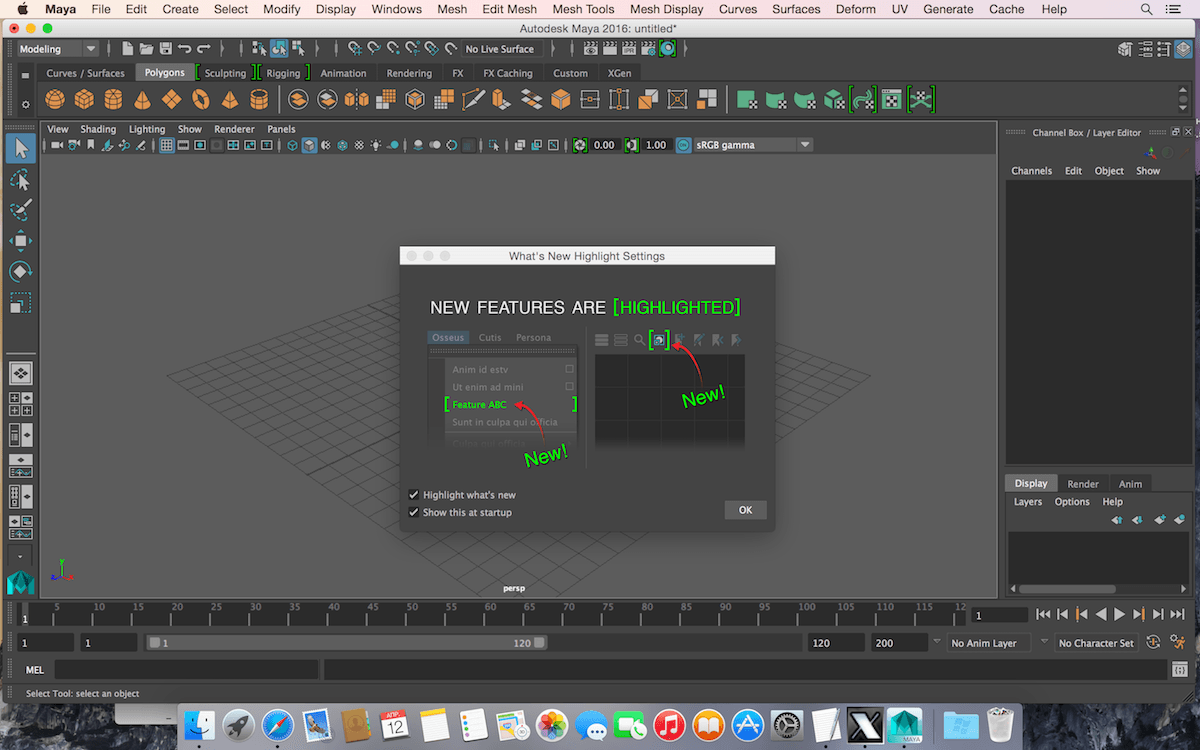This screenshot has width=1200, height=750.
Task: Open the Modeling menu set dropdown
Action: (58, 49)
